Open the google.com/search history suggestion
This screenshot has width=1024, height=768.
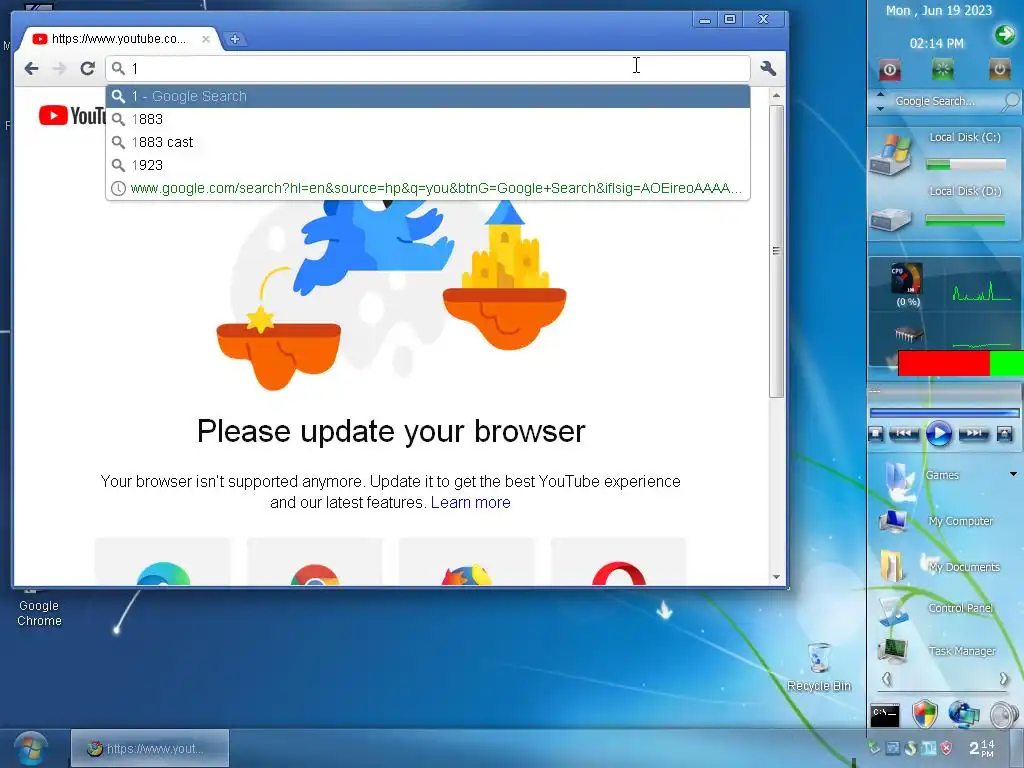[x=428, y=188]
